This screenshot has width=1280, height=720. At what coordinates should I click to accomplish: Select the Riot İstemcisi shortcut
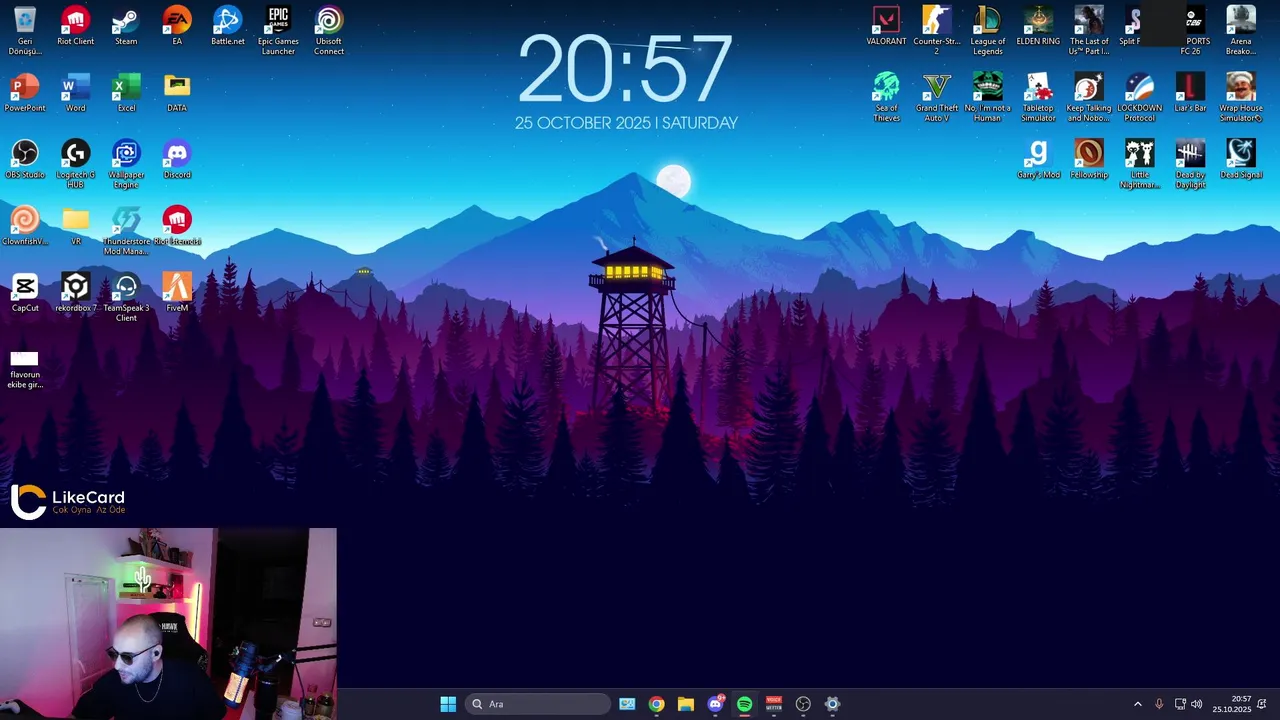coord(177,226)
